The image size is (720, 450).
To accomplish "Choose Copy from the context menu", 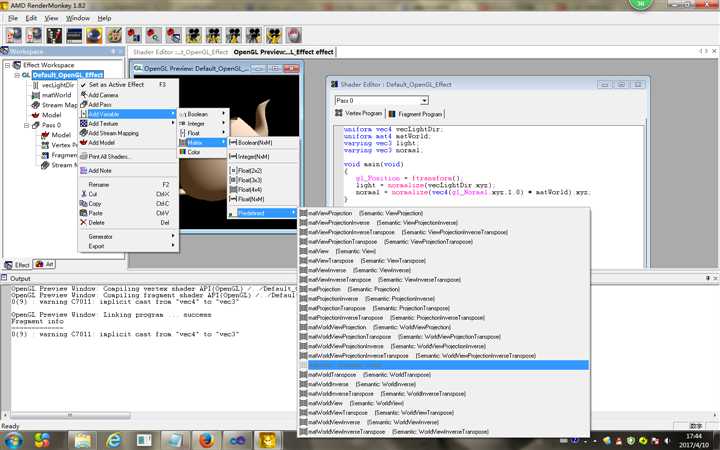I will 128,203.
